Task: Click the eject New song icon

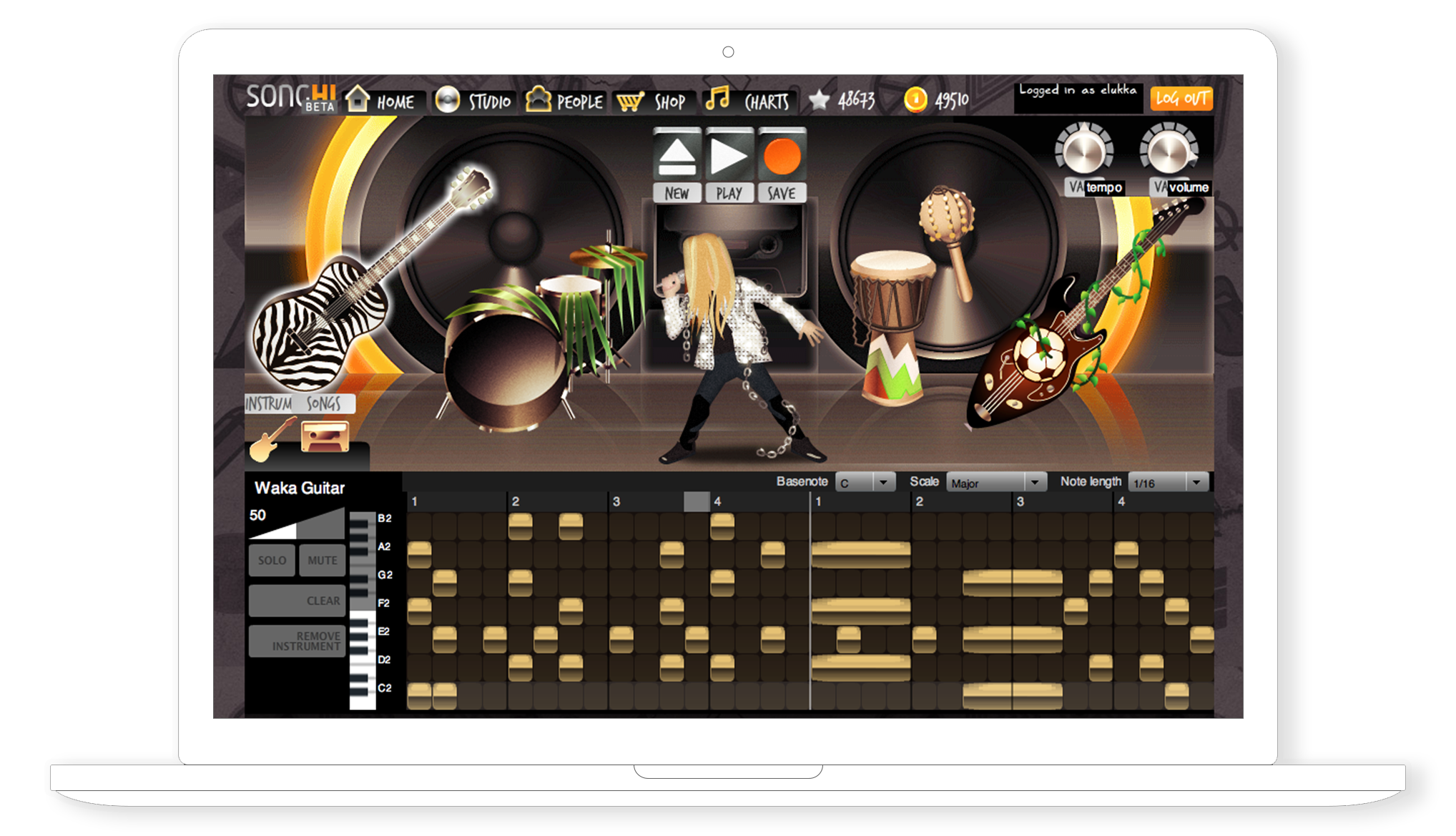Action: pos(677,156)
